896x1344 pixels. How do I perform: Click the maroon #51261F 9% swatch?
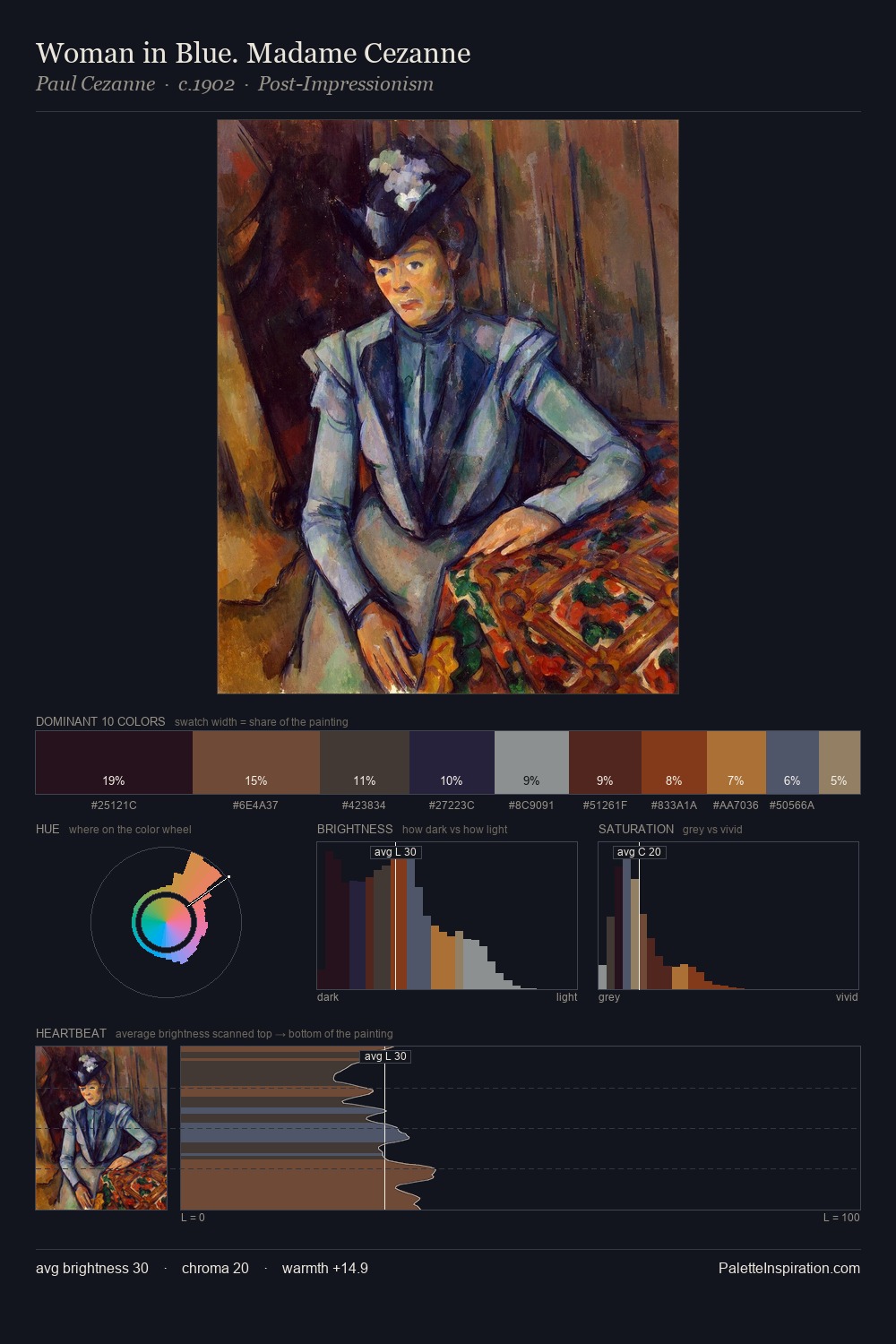(605, 762)
